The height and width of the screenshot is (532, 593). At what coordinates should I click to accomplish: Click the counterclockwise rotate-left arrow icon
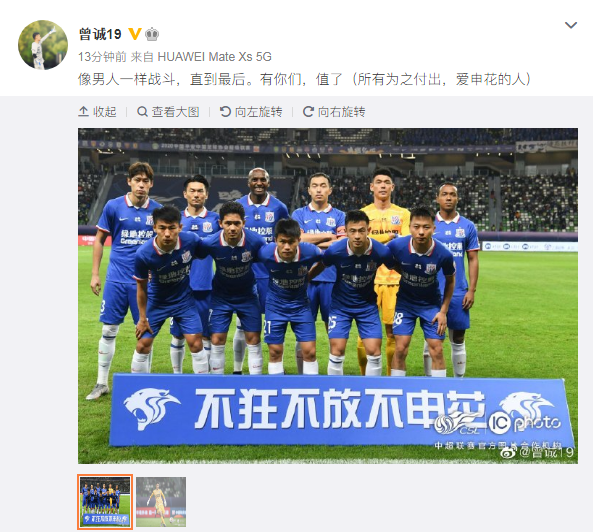[225, 112]
